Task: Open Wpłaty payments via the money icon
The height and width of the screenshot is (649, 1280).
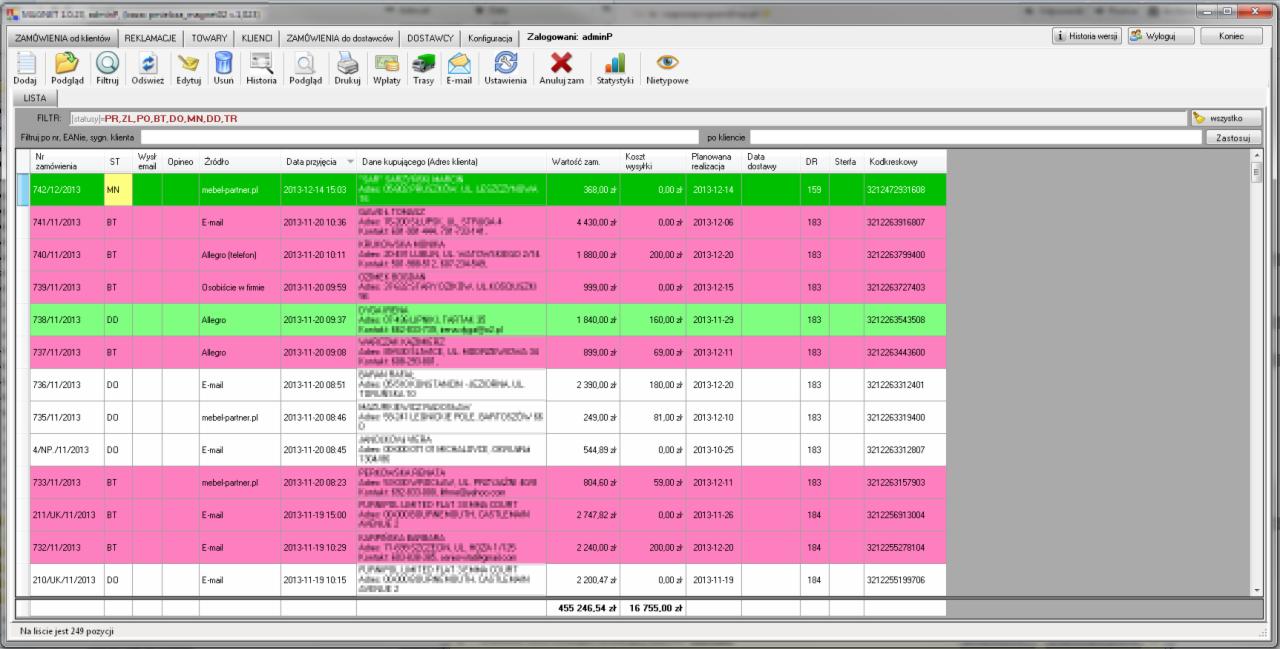Action: click(x=386, y=64)
